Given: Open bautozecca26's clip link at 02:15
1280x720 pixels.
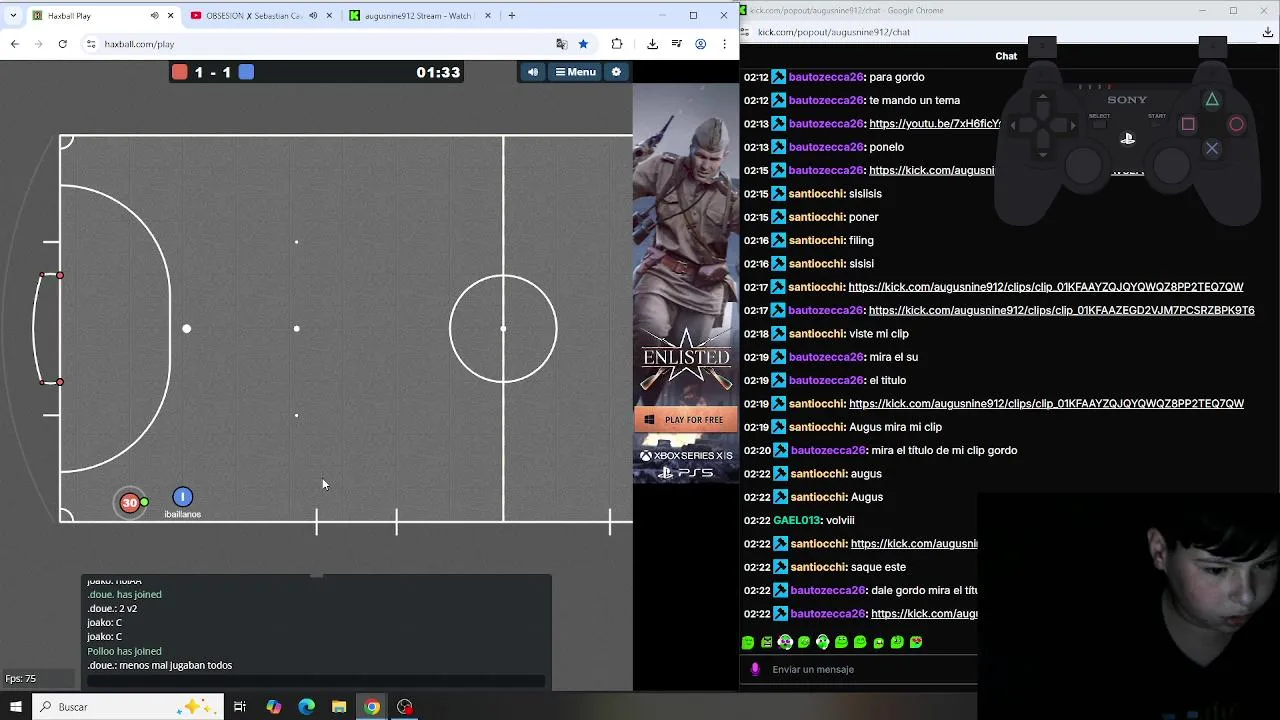Looking at the screenshot, I should [x=931, y=170].
